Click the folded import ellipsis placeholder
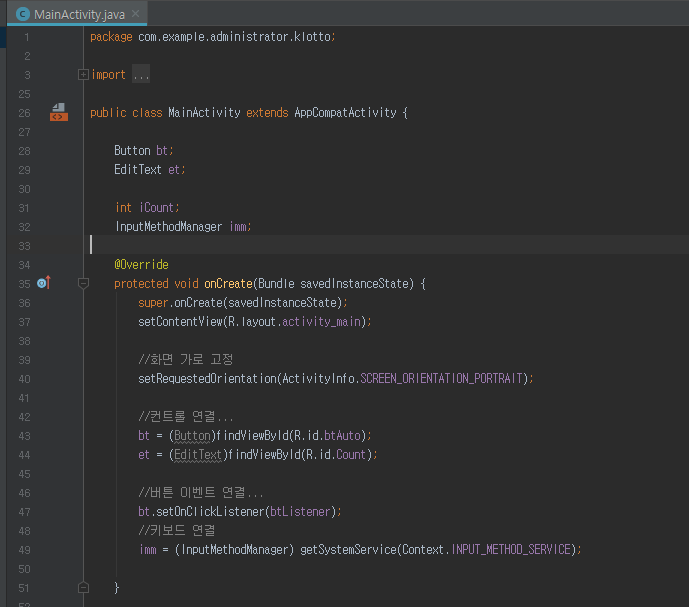This screenshot has height=607, width=689. tap(141, 75)
